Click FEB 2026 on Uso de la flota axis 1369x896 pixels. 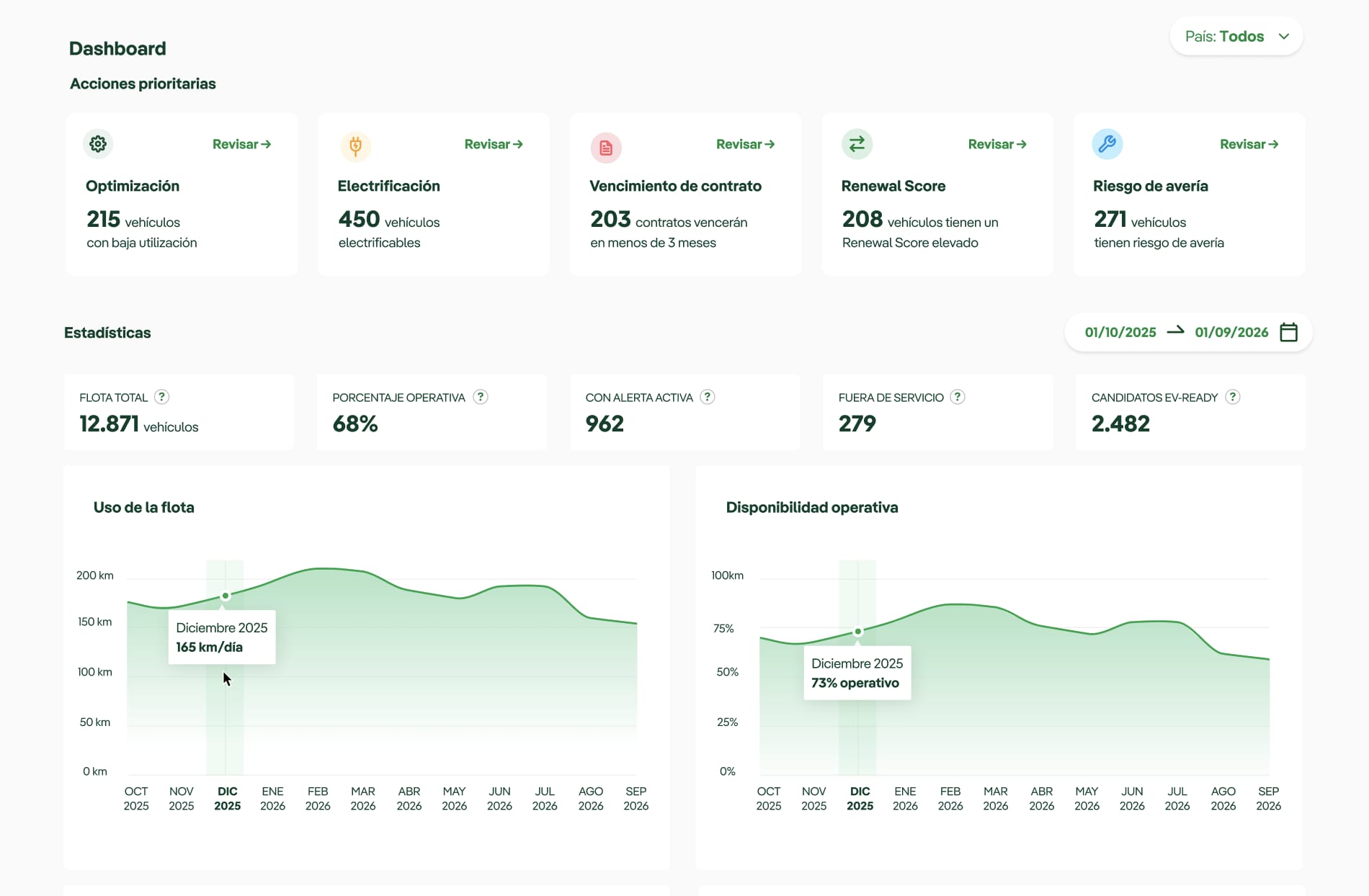point(318,798)
